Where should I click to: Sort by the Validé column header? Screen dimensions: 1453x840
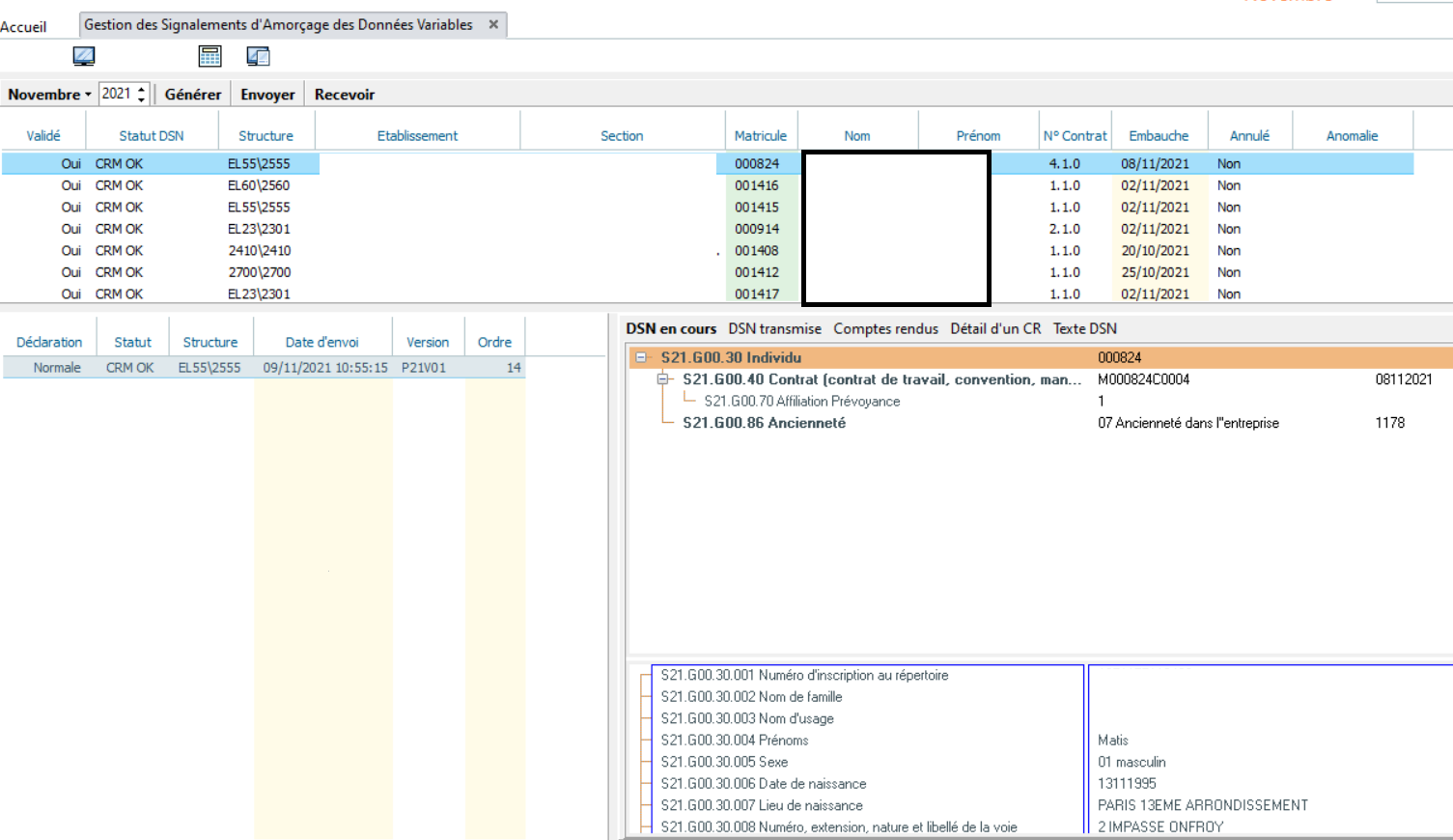[43, 135]
